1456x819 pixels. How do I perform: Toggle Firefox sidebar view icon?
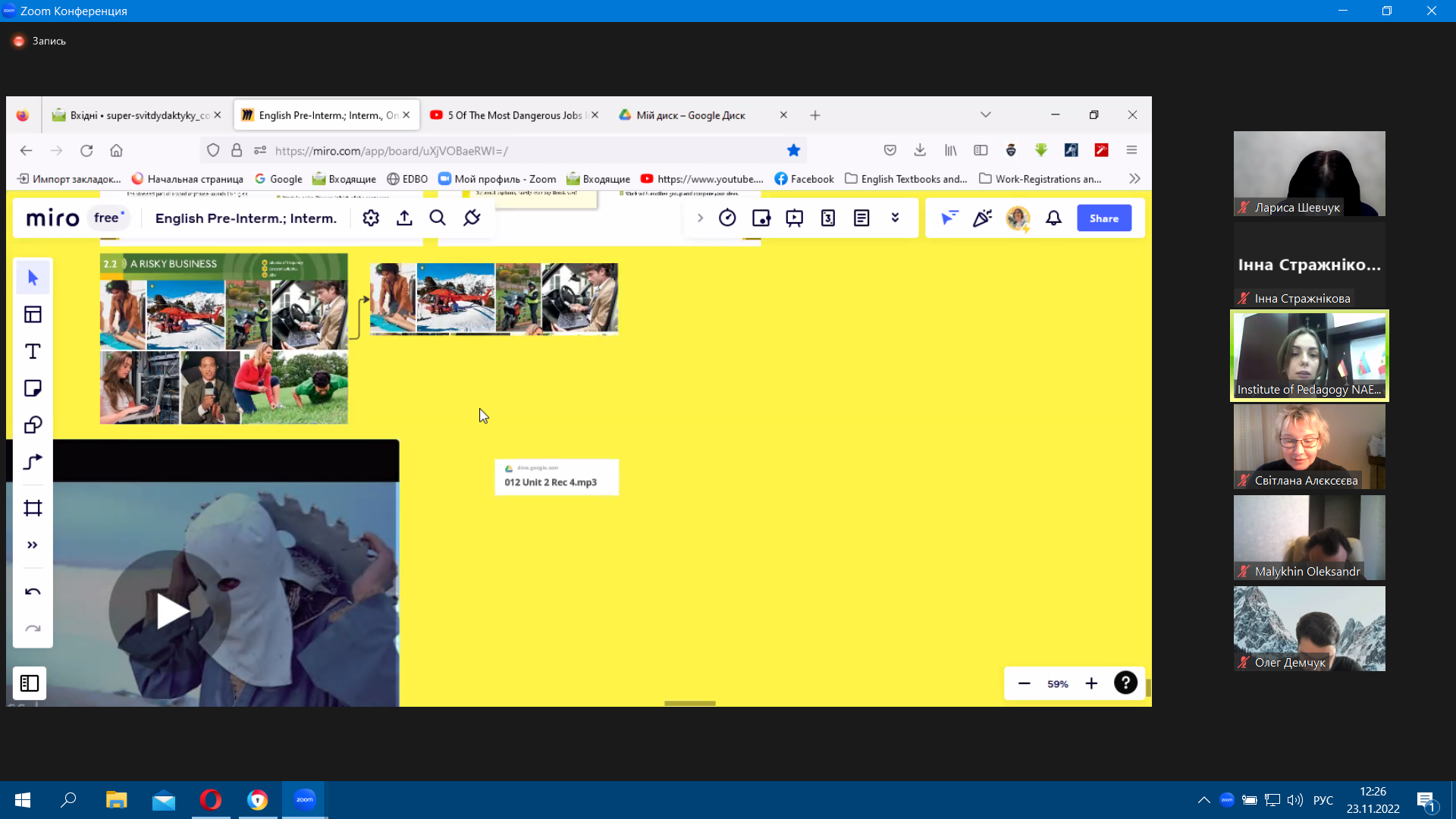pos(981,150)
